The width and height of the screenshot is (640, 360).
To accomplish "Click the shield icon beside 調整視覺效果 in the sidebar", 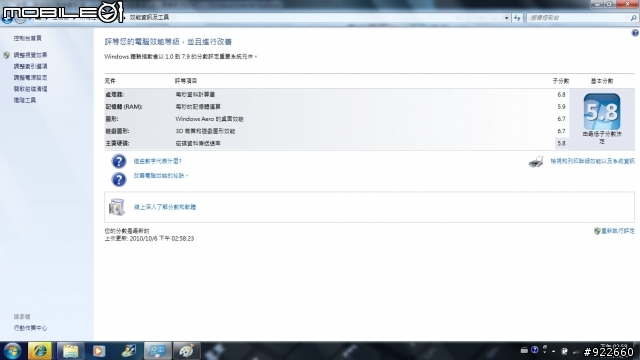I will 7,55.
